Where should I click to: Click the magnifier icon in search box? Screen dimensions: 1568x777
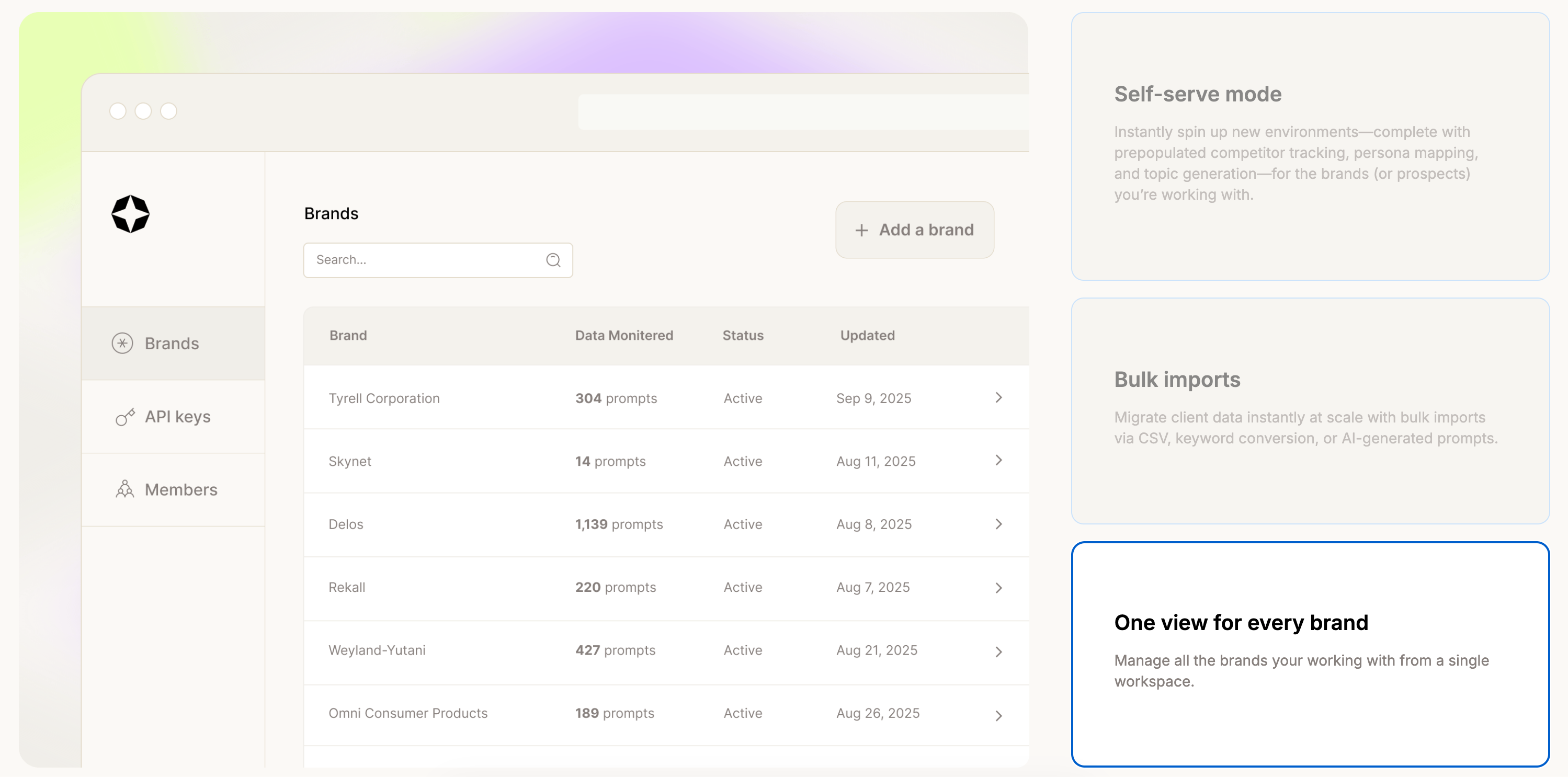tap(553, 260)
